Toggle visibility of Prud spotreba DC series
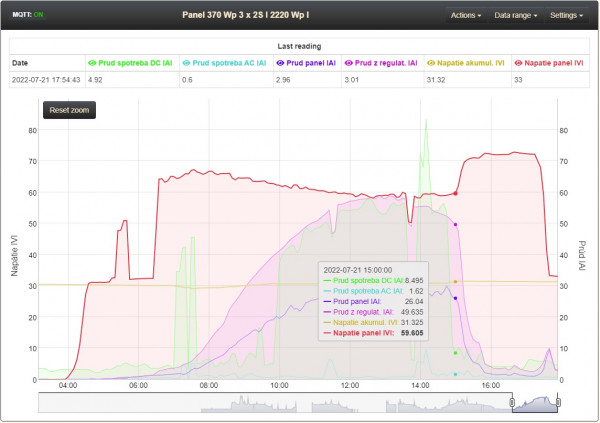 [x=92, y=63]
